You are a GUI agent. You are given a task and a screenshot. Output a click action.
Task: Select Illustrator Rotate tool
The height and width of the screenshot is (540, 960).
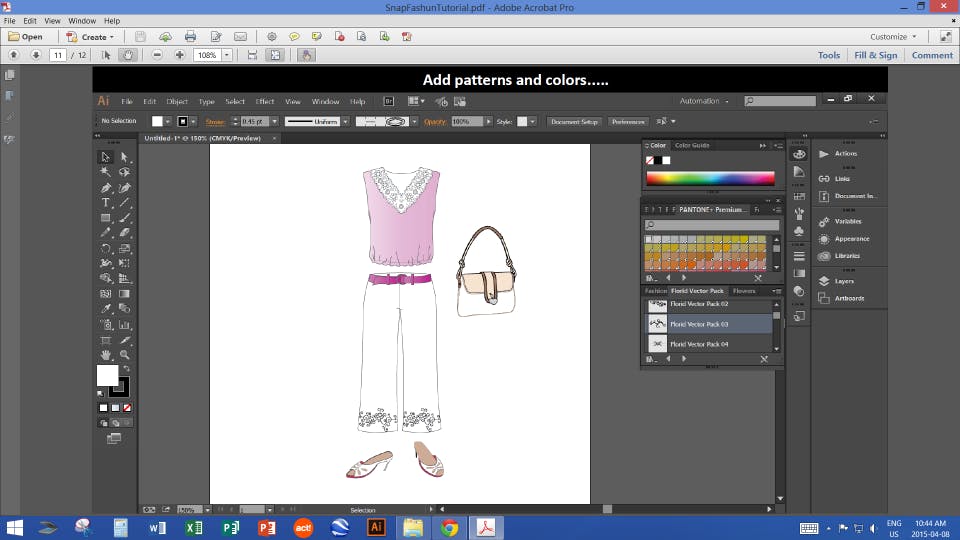[x=105, y=249]
